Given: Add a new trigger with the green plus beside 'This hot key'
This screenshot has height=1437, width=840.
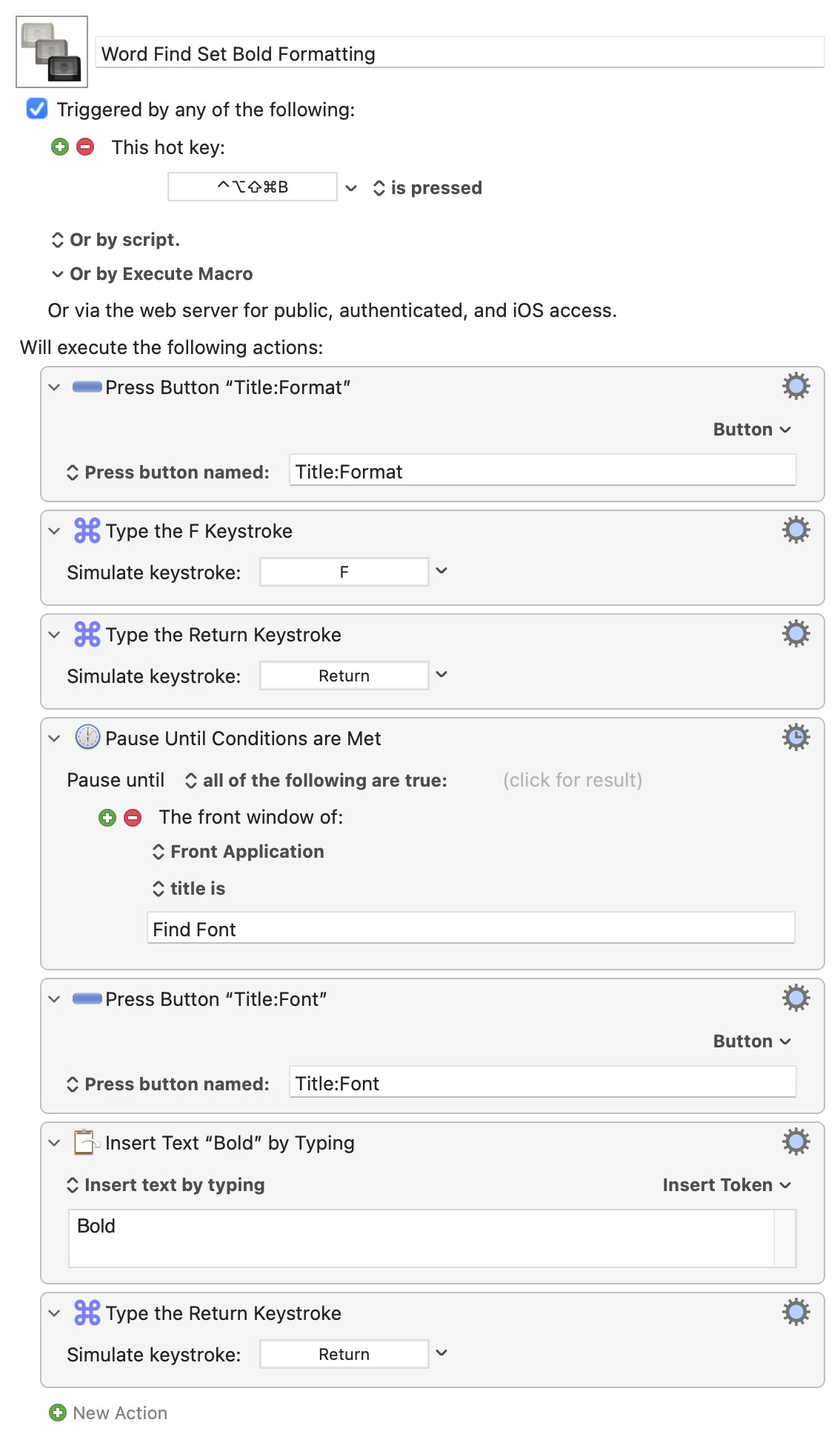Looking at the screenshot, I should [60, 147].
